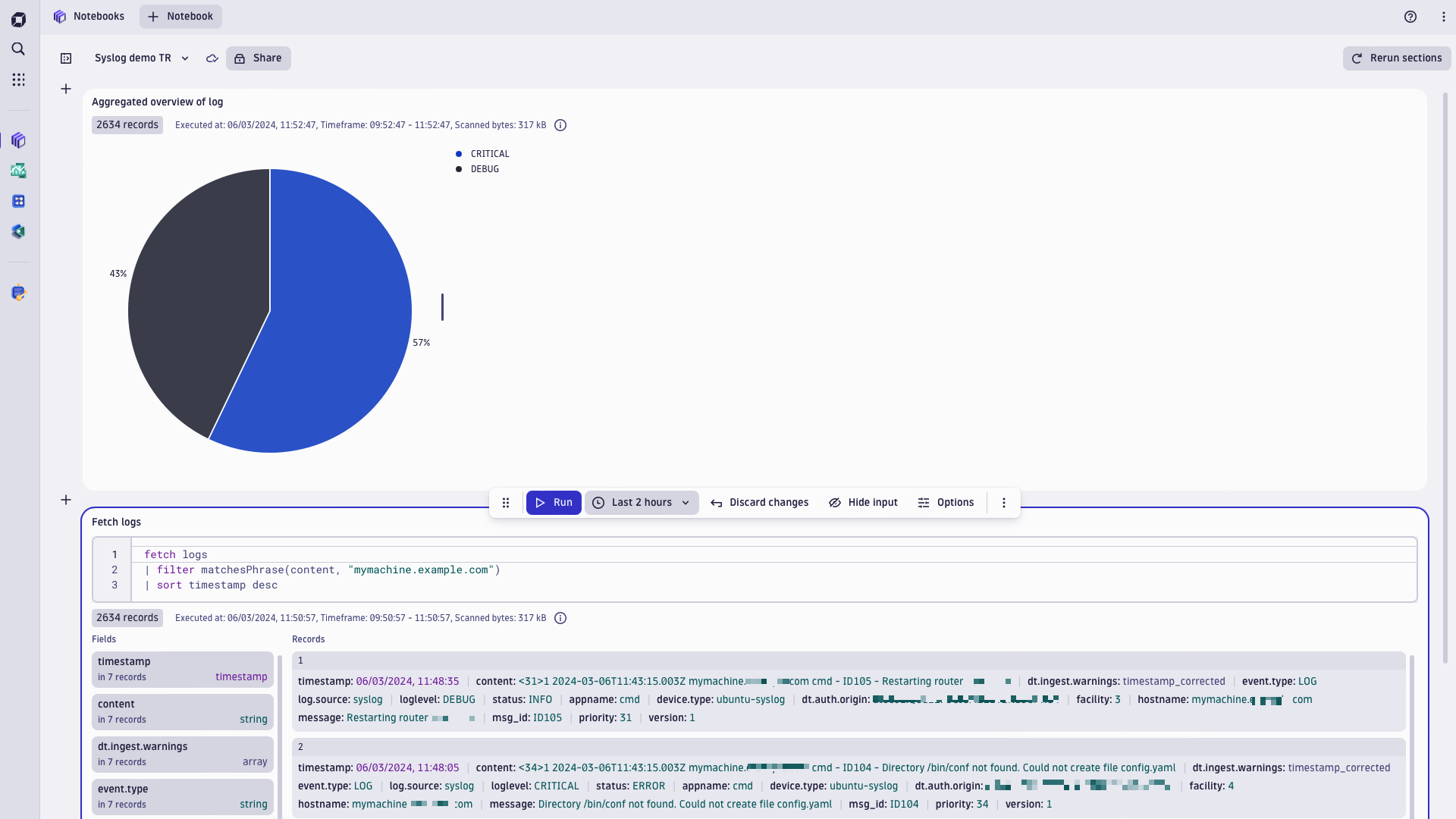1456x819 pixels.
Task: Open the section's three-dot overflow menu
Action: coord(1003,502)
